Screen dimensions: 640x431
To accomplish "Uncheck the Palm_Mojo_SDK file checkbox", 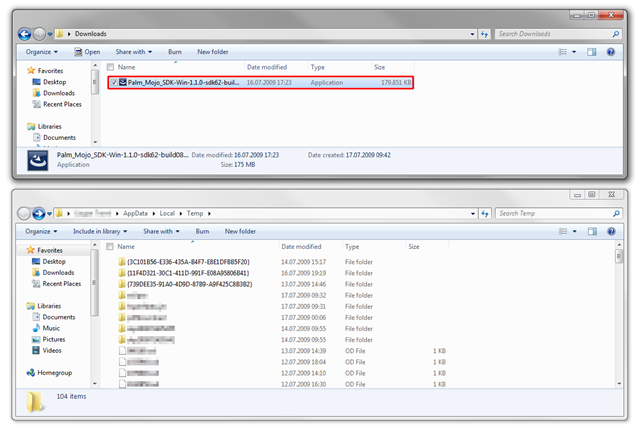I will [x=114, y=82].
